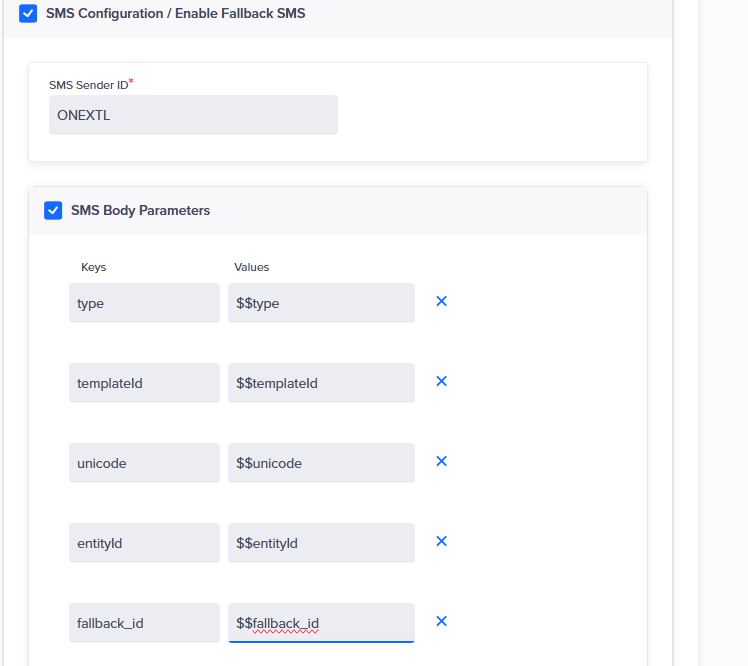Screen dimensions: 748x666
Task: Remove the fallback_id parameter row
Action: click(x=441, y=621)
